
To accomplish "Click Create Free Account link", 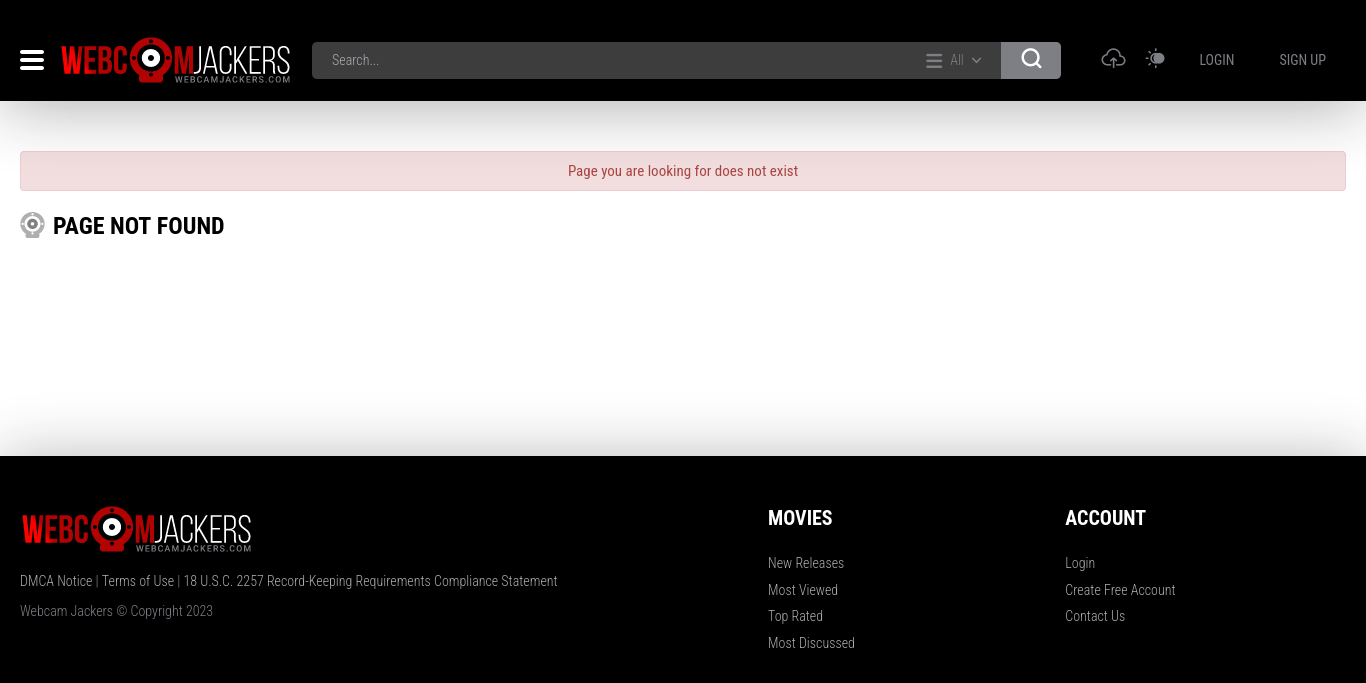I will point(1120,590).
